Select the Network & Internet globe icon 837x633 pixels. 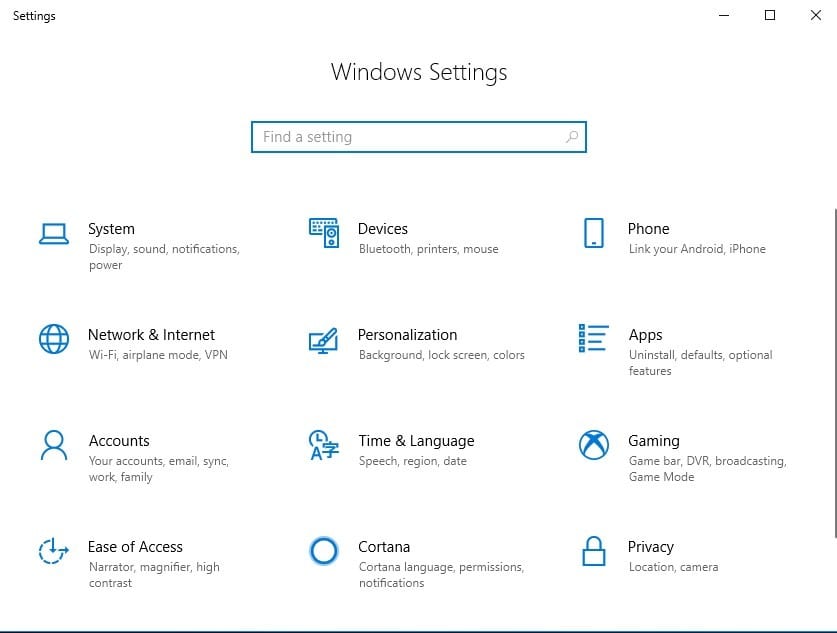(53, 339)
